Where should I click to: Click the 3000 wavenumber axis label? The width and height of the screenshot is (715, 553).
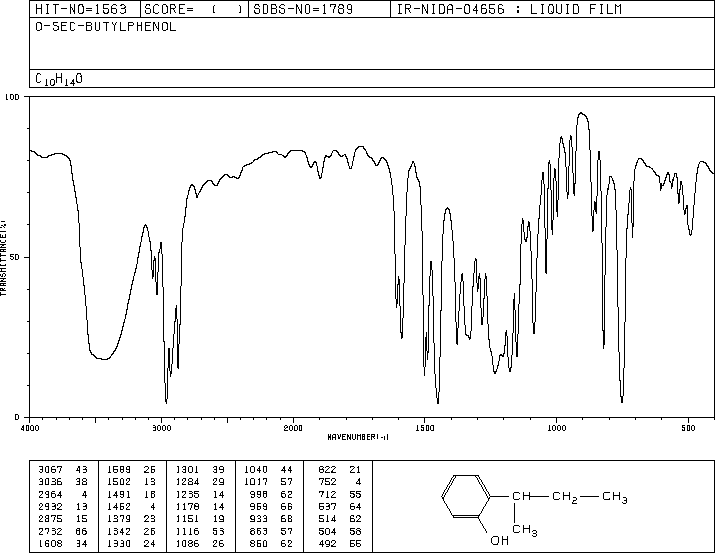click(161, 428)
